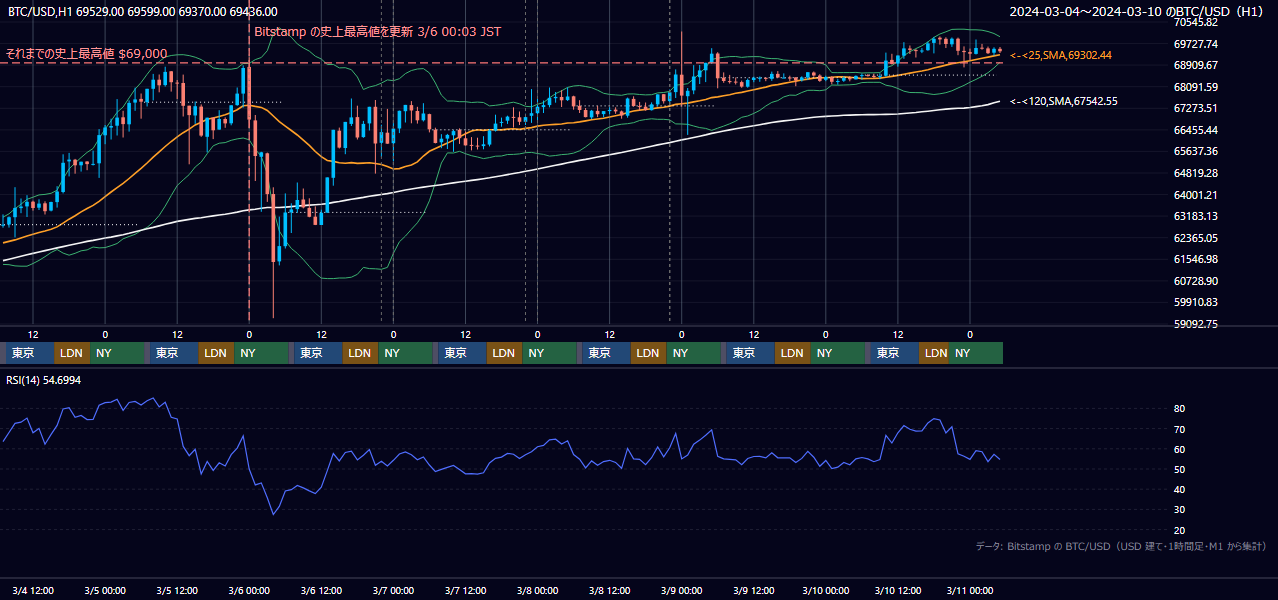This screenshot has height=600, width=1278.
Task: Select RSI scale level 60
Action: coord(1180,449)
